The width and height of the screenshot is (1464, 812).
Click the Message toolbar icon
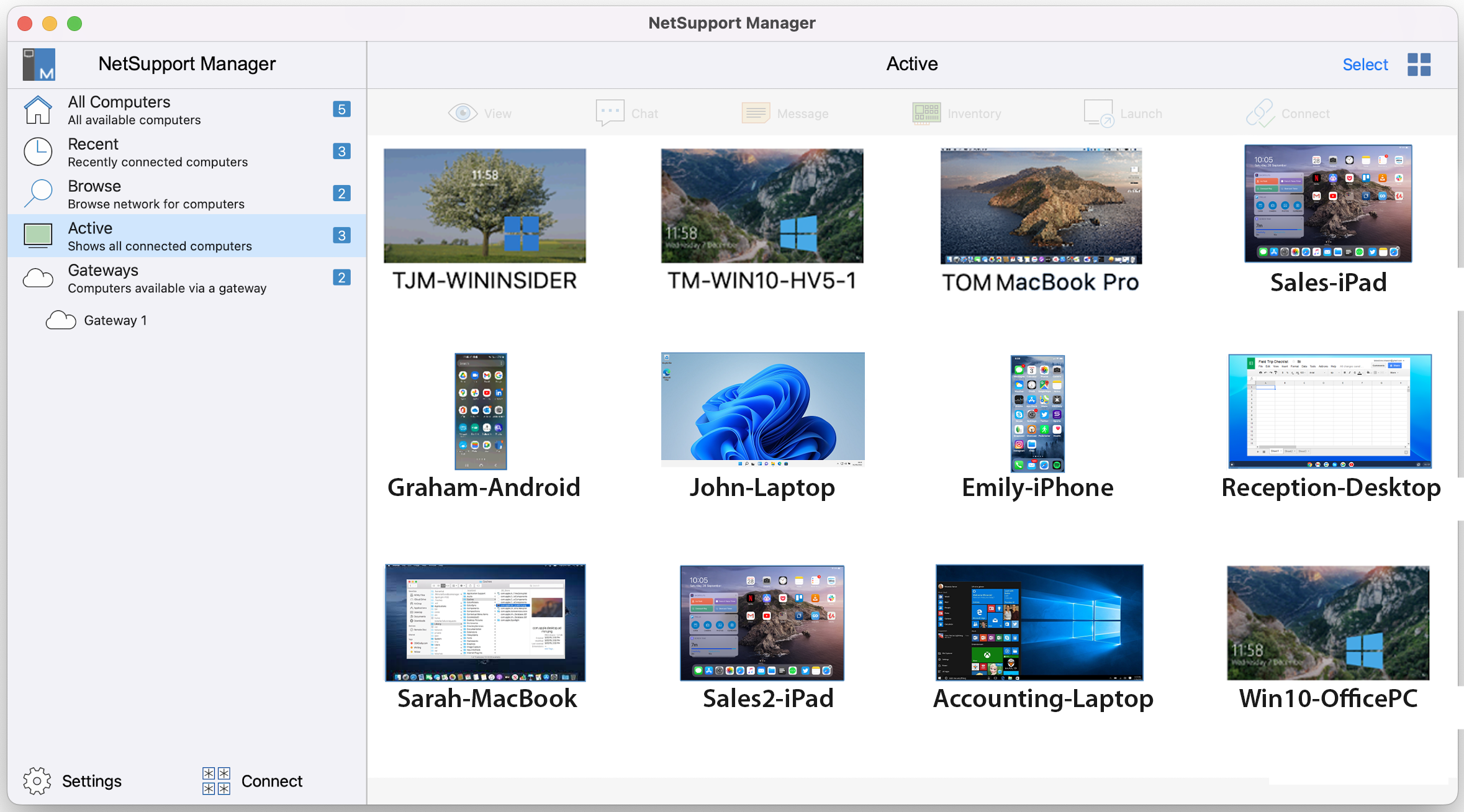[756, 113]
